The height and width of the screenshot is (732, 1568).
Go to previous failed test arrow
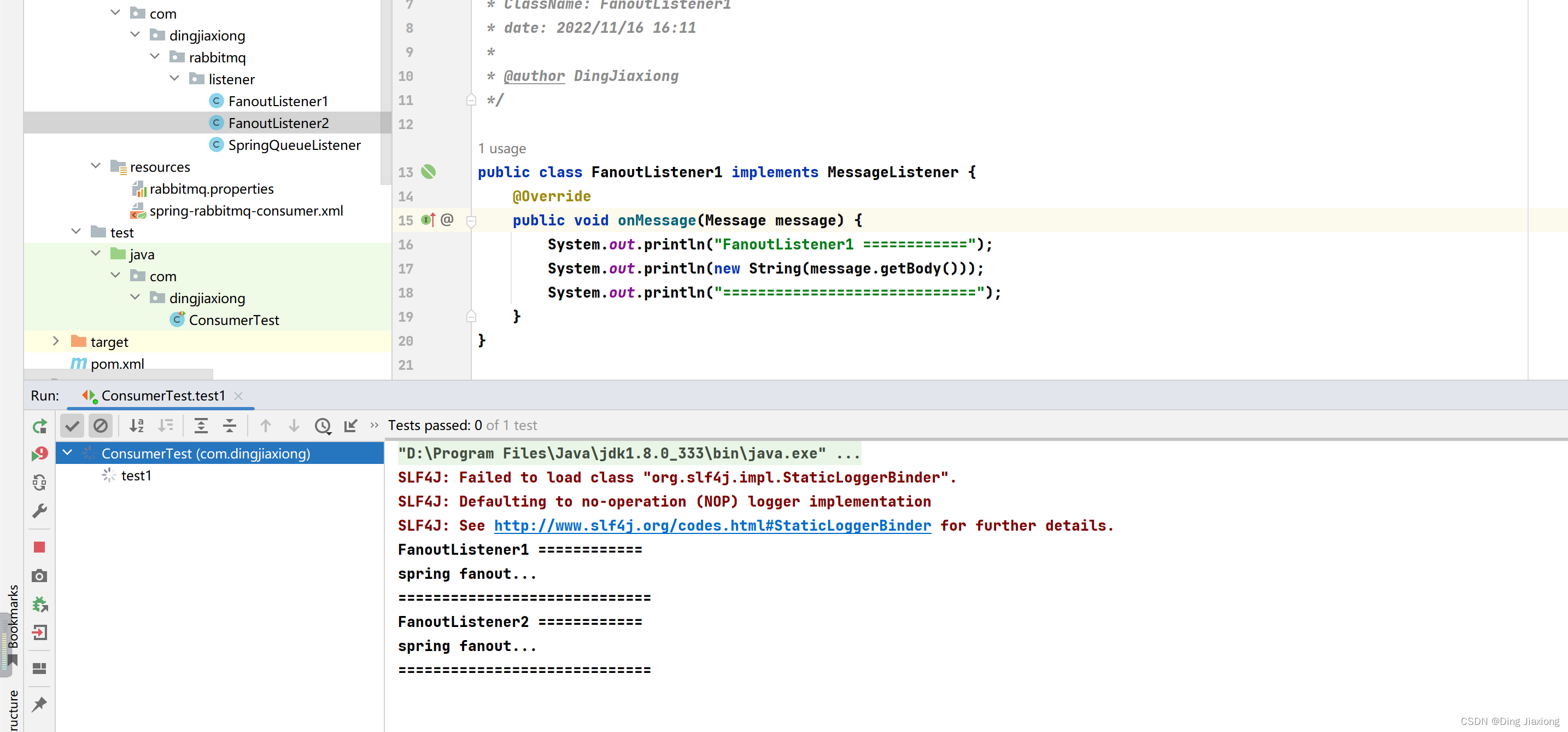(265, 426)
